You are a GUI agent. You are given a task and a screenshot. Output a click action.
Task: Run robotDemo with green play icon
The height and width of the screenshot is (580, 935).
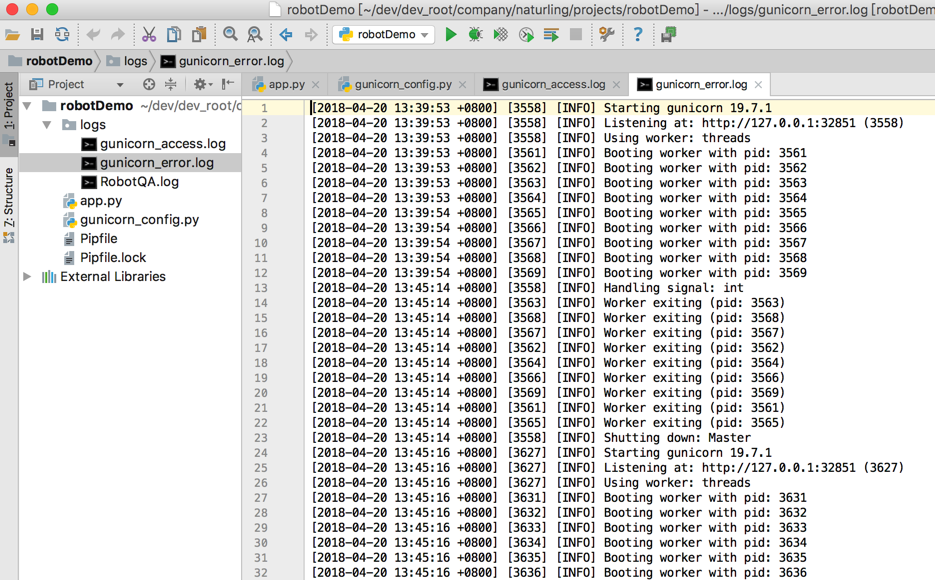[451, 35]
